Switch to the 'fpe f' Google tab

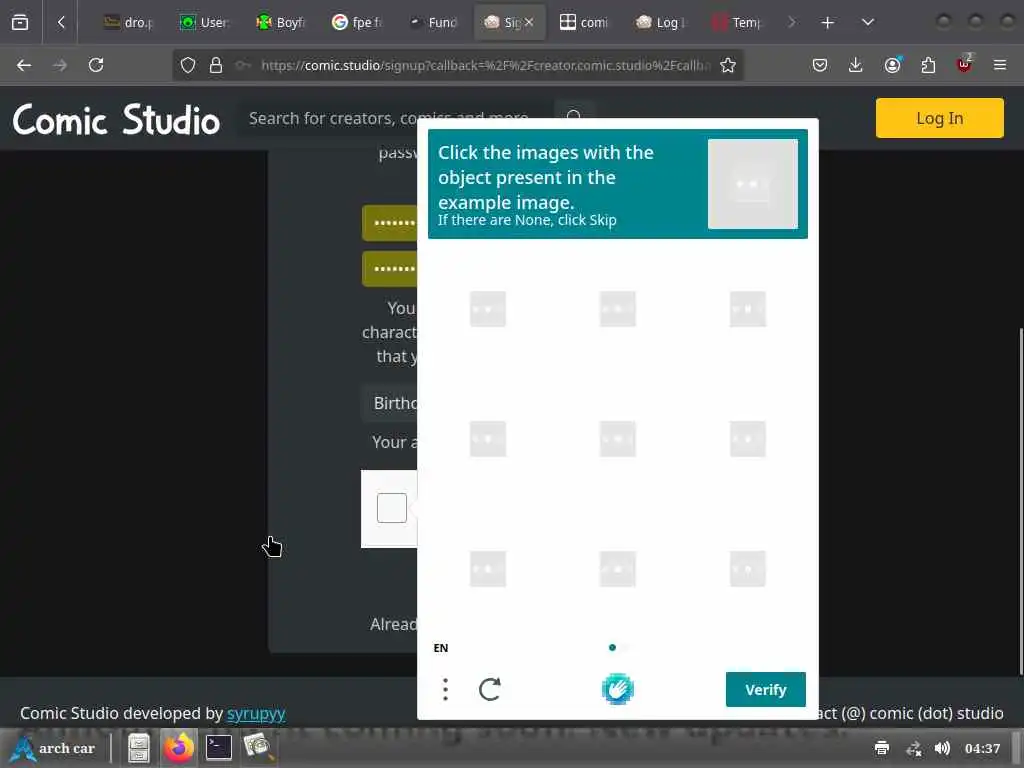pos(357,22)
